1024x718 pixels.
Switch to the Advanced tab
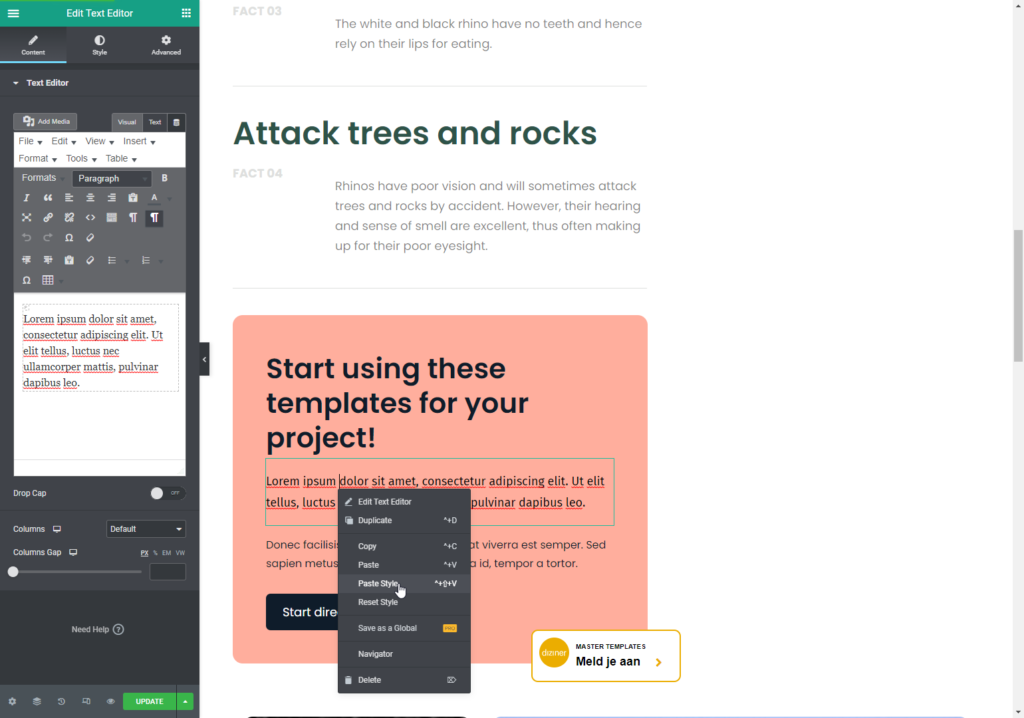click(166, 45)
